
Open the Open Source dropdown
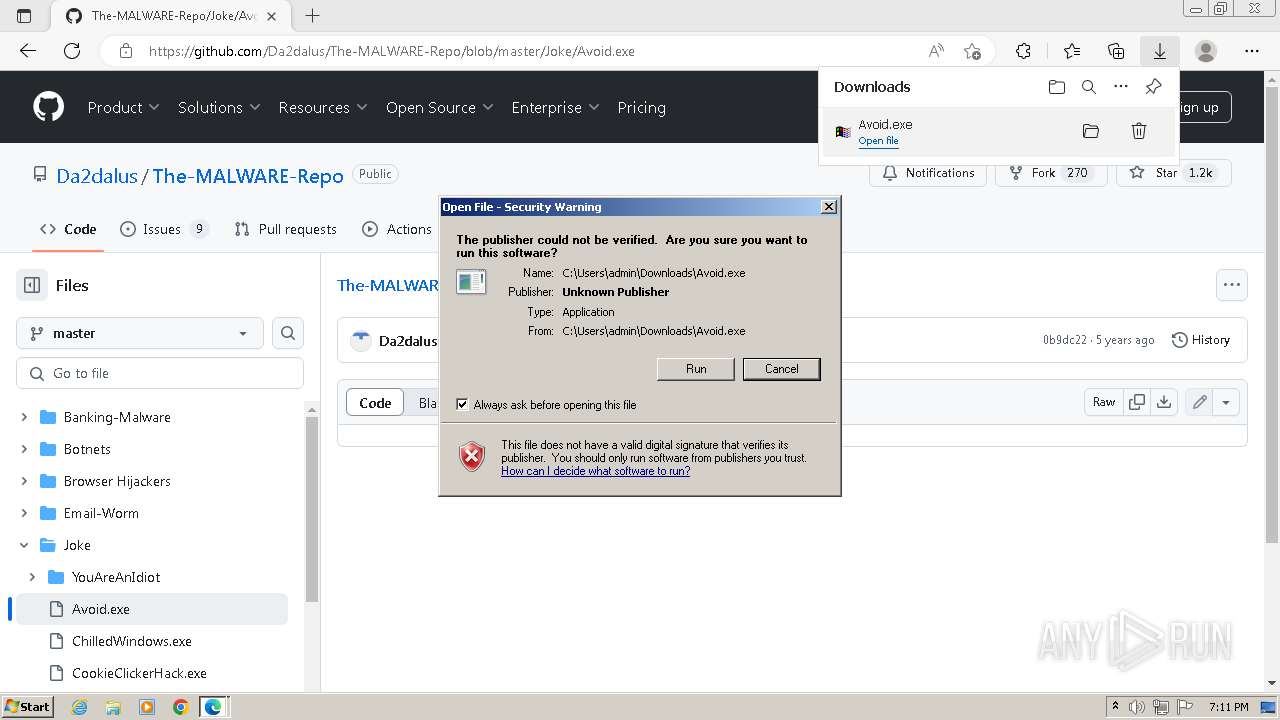[x=440, y=107]
